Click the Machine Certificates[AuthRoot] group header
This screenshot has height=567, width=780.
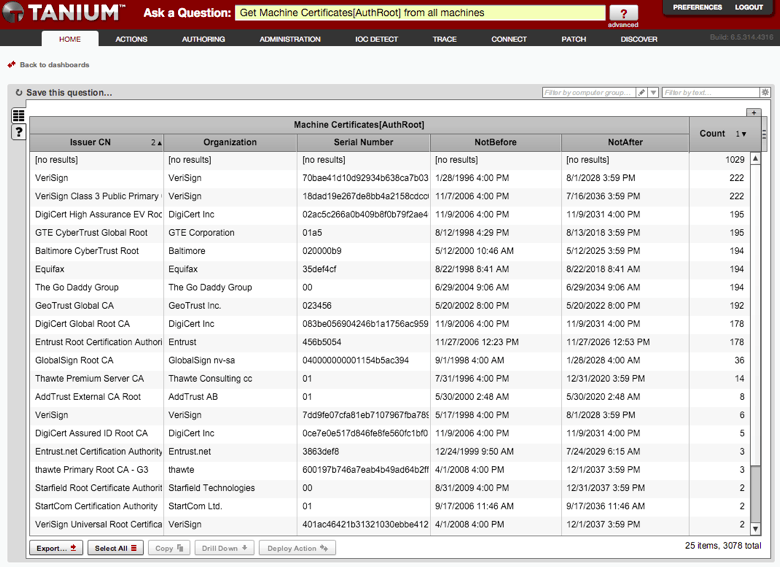coord(359,125)
